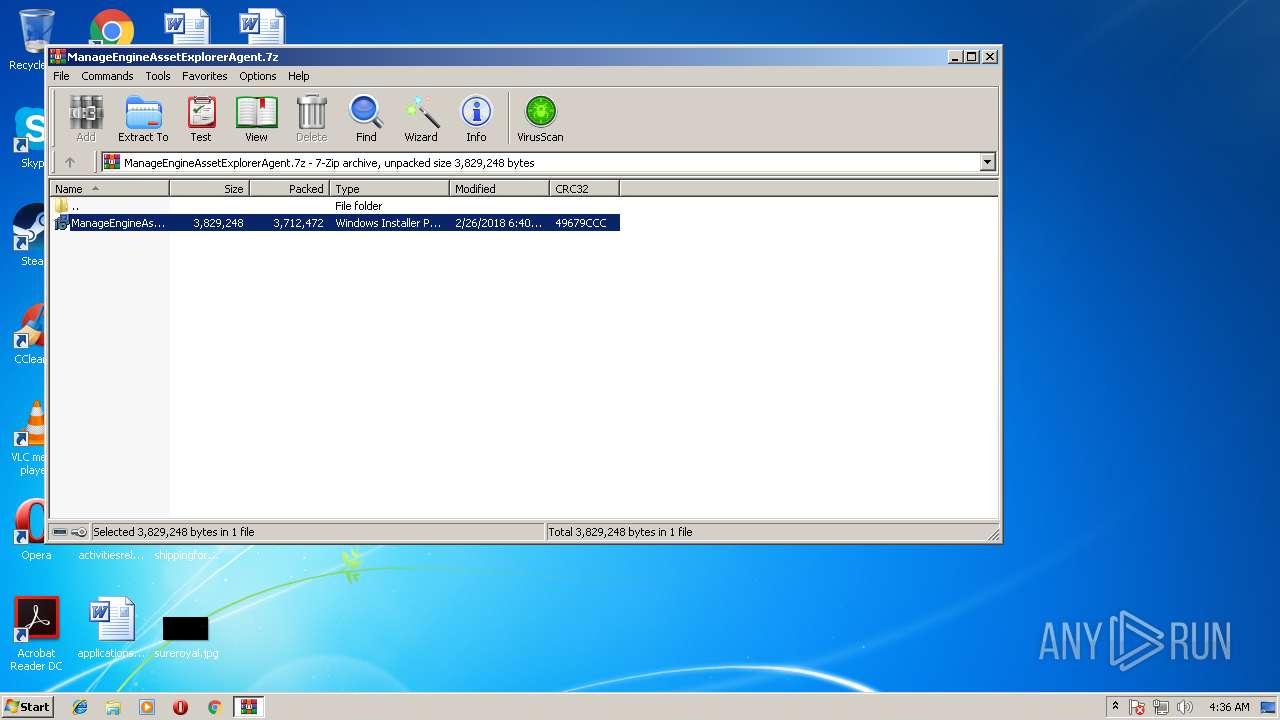Start VirusScan on archive
The image size is (1280, 720).
540,119
